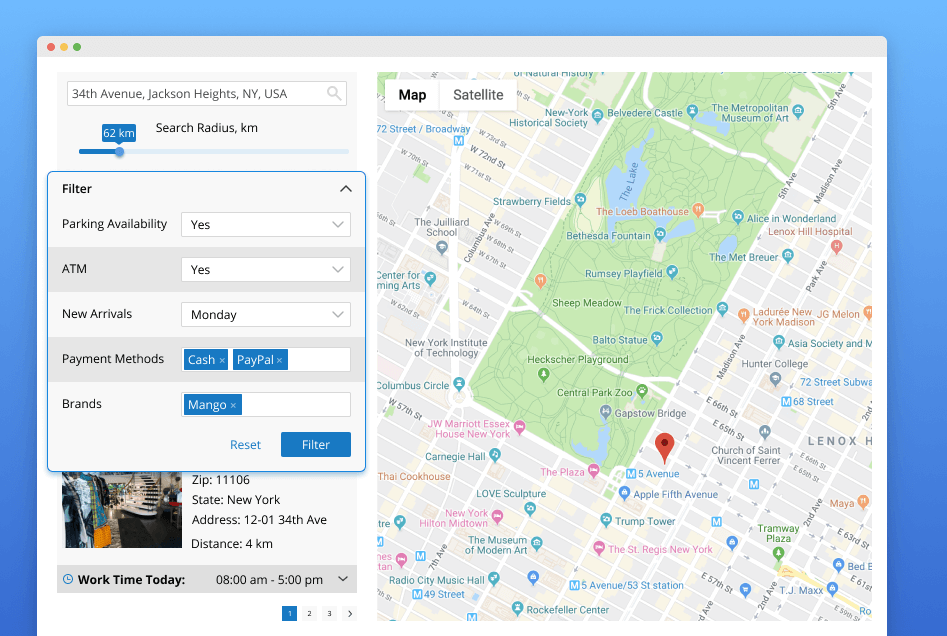This screenshot has width=947, height=636.
Task: Click the clock icon beside Work Time Today
Action: pos(68,579)
